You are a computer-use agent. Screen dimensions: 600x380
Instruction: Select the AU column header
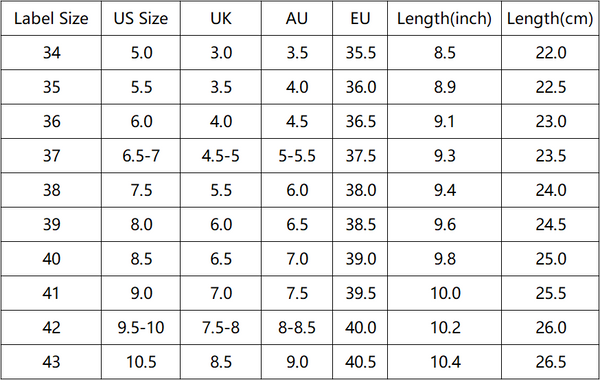(x=297, y=18)
